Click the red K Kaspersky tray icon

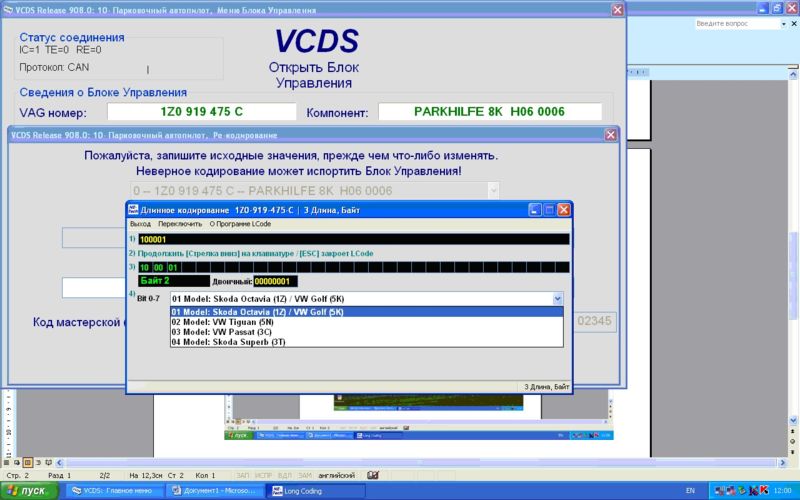pyautogui.click(x=764, y=490)
